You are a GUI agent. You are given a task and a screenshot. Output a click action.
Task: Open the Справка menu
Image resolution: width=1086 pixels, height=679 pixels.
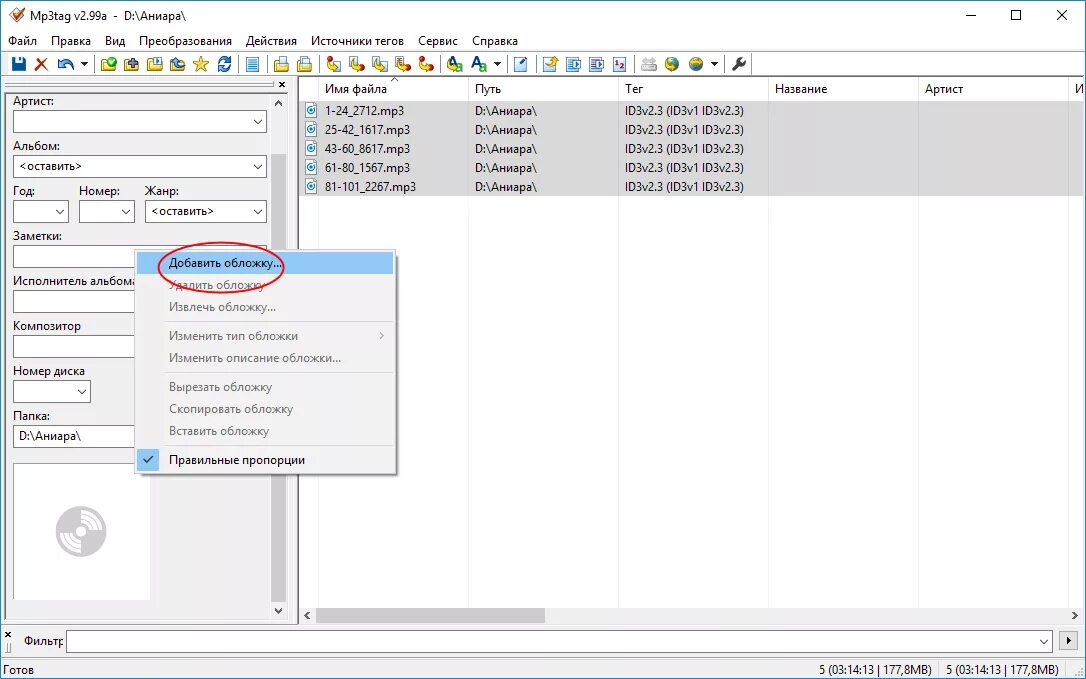tap(495, 41)
